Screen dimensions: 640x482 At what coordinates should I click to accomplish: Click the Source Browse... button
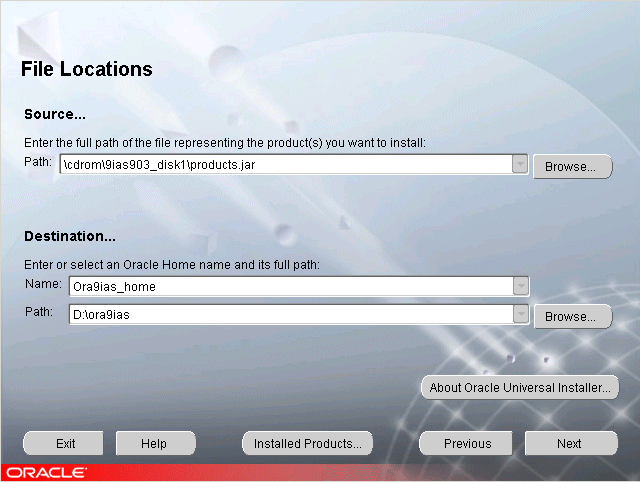click(573, 167)
